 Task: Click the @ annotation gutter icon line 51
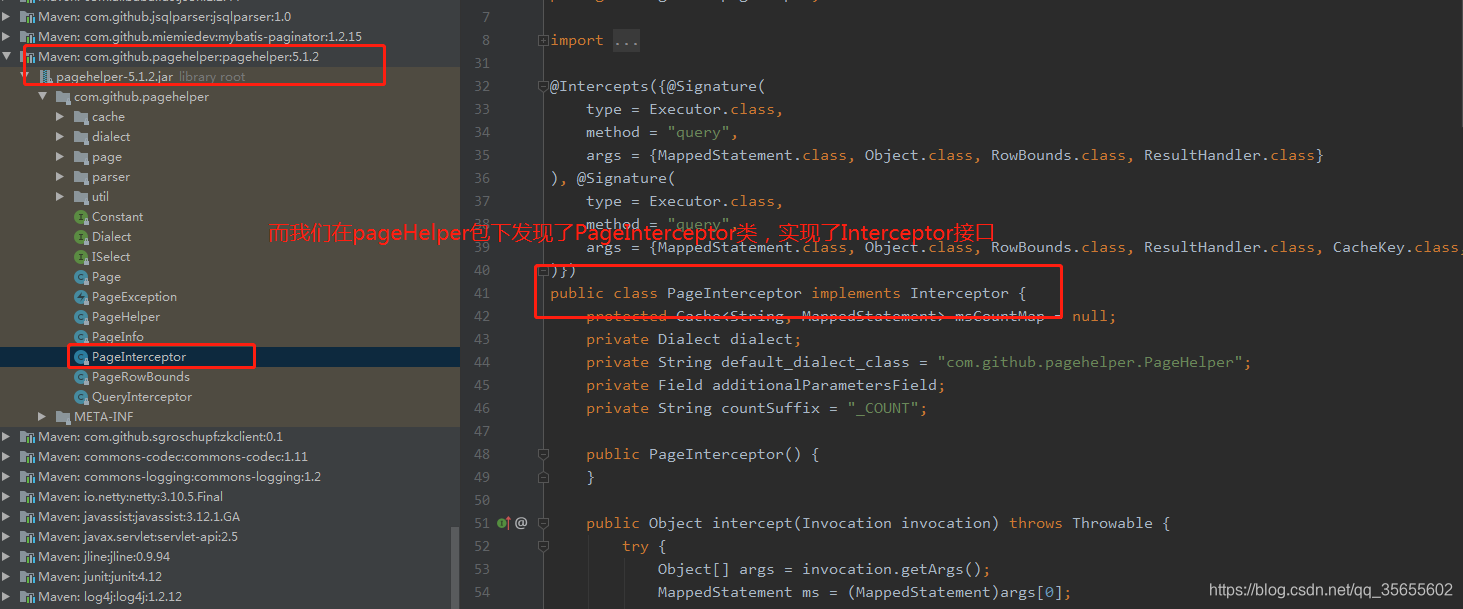(521, 523)
